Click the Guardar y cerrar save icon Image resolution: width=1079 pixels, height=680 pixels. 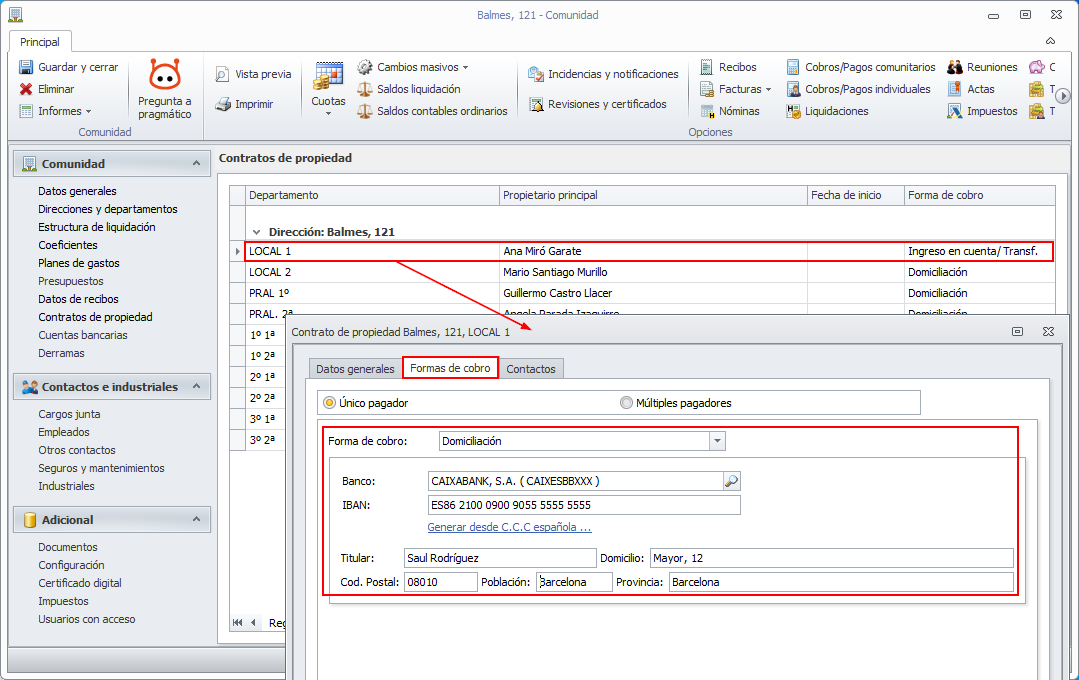click(26, 67)
